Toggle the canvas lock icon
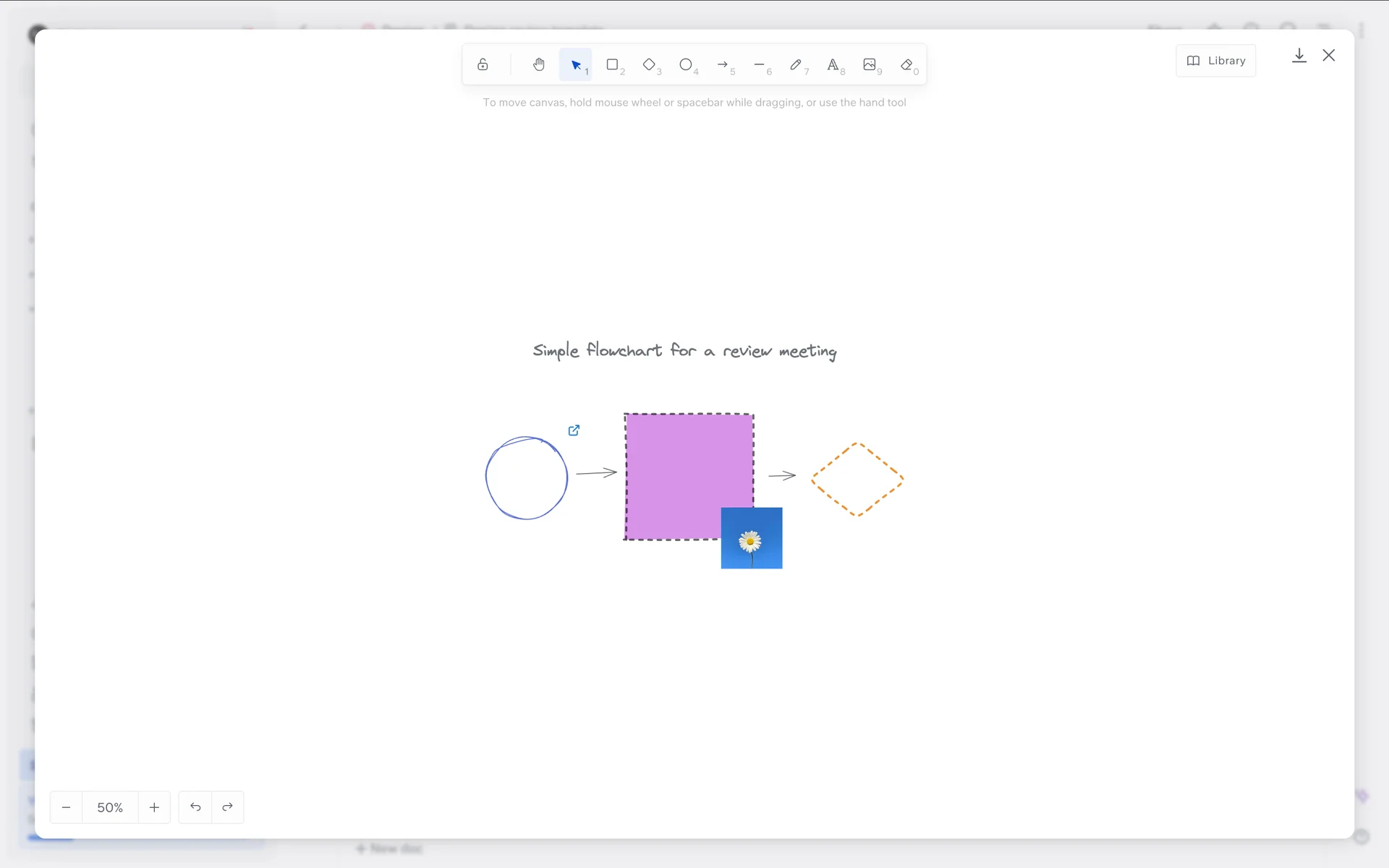1389x868 pixels. click(x=483, y=64)
